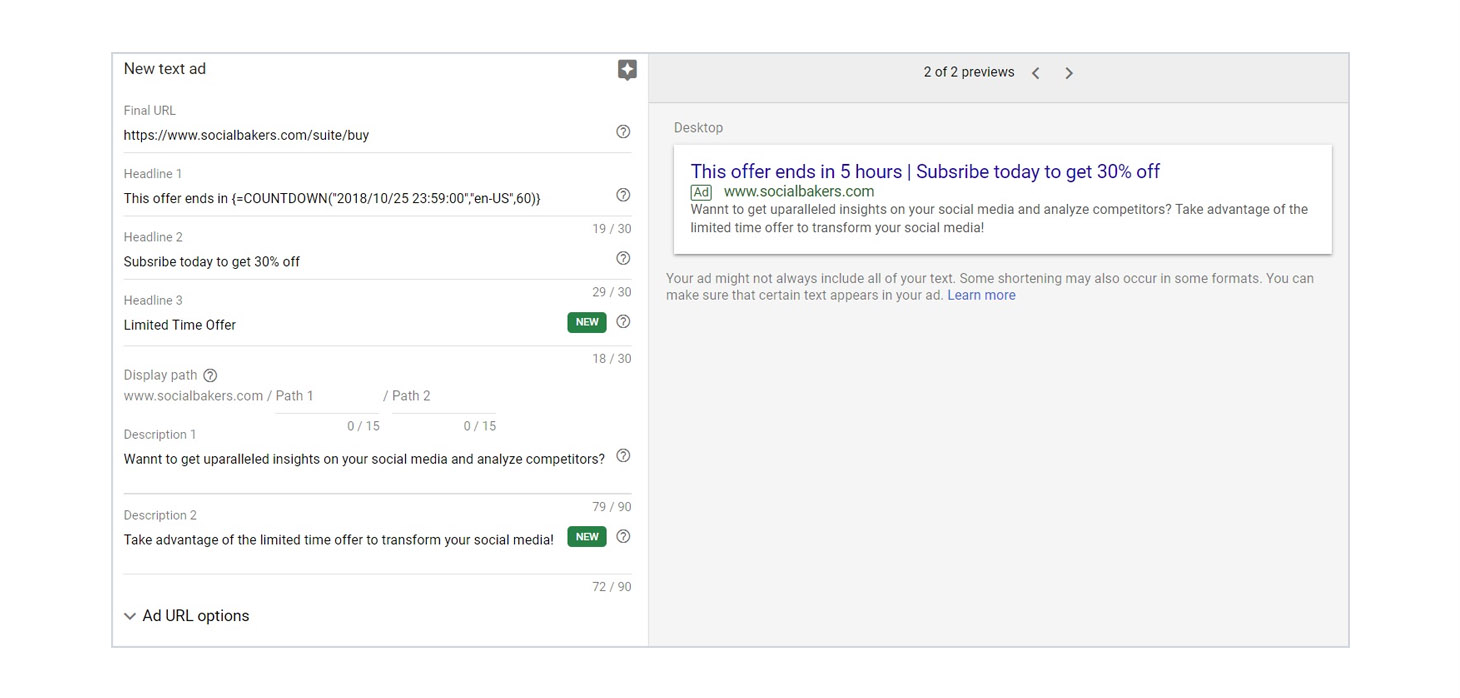Open help icon for Headline 2
This screenshot has height=698, width=1460.
[623, 258]
